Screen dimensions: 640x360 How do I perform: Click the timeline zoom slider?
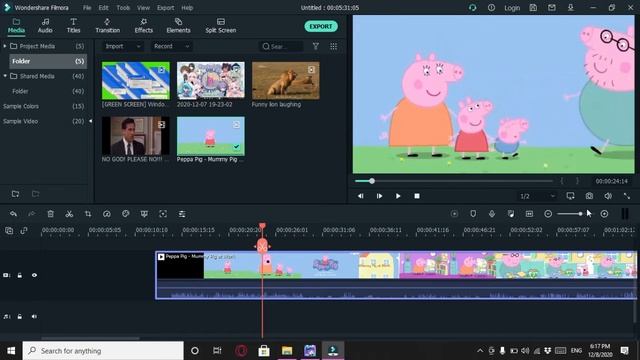click(569, 214)
